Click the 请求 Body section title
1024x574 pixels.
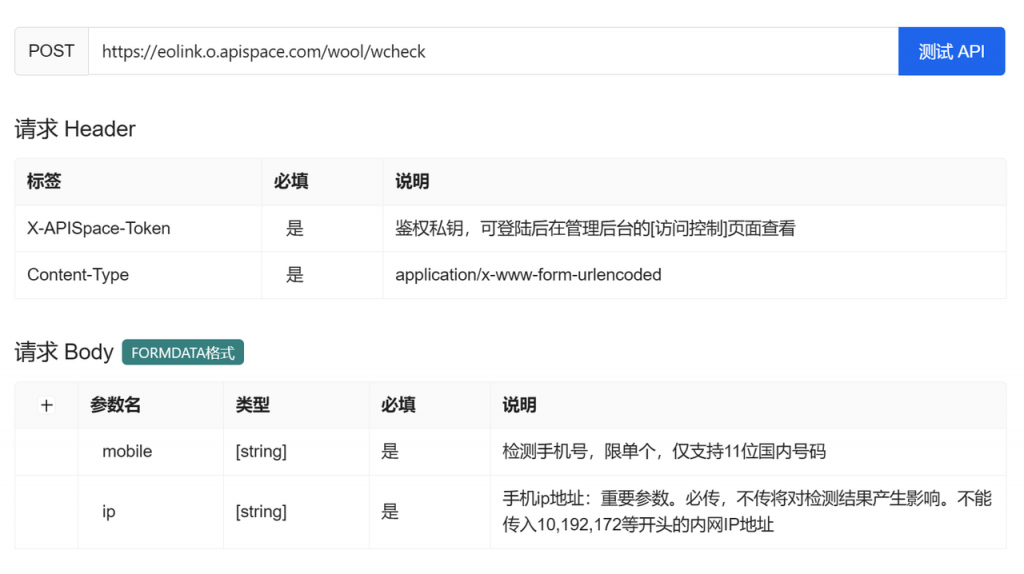64,352
